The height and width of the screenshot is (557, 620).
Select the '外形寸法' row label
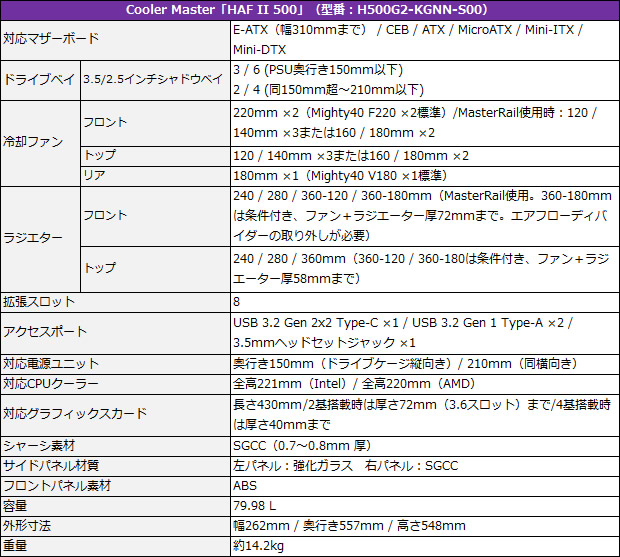(x=115, y=526)
